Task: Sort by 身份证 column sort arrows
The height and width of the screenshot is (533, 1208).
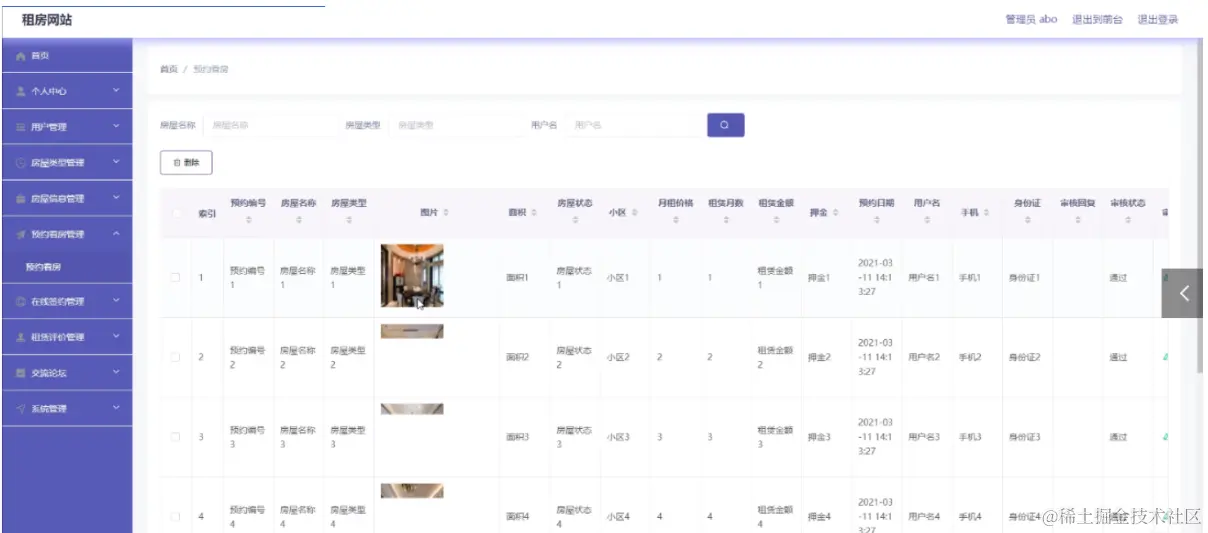Action: [1027, 220]
